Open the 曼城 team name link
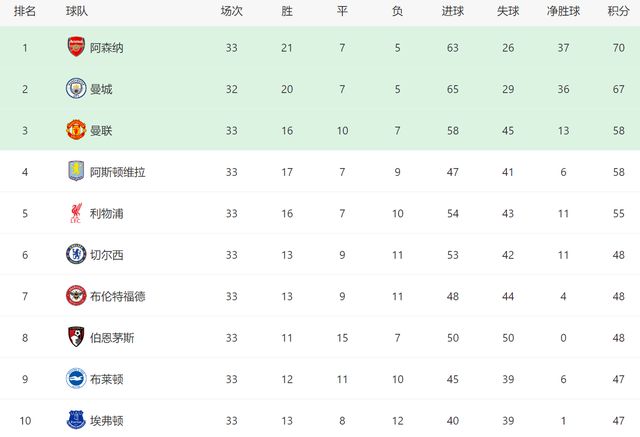 (101, 88)
